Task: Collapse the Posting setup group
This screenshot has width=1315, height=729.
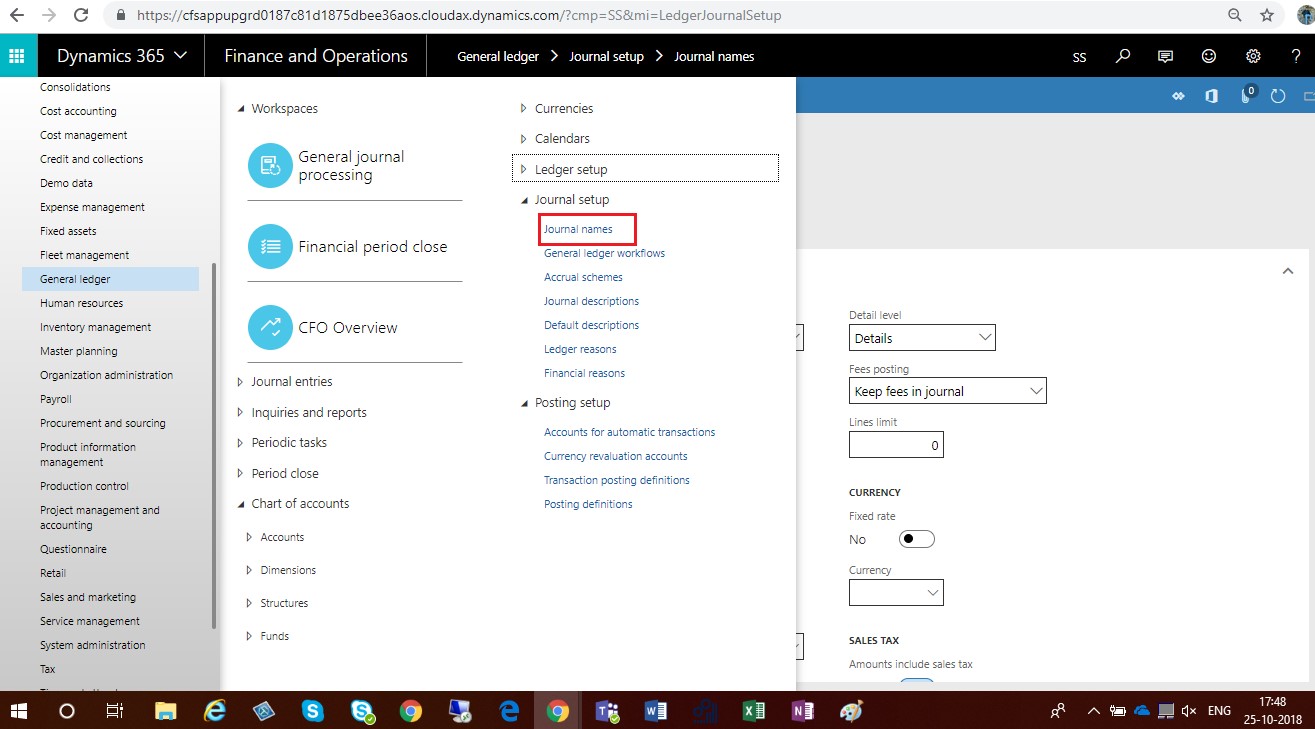Action: coord(524,402)
